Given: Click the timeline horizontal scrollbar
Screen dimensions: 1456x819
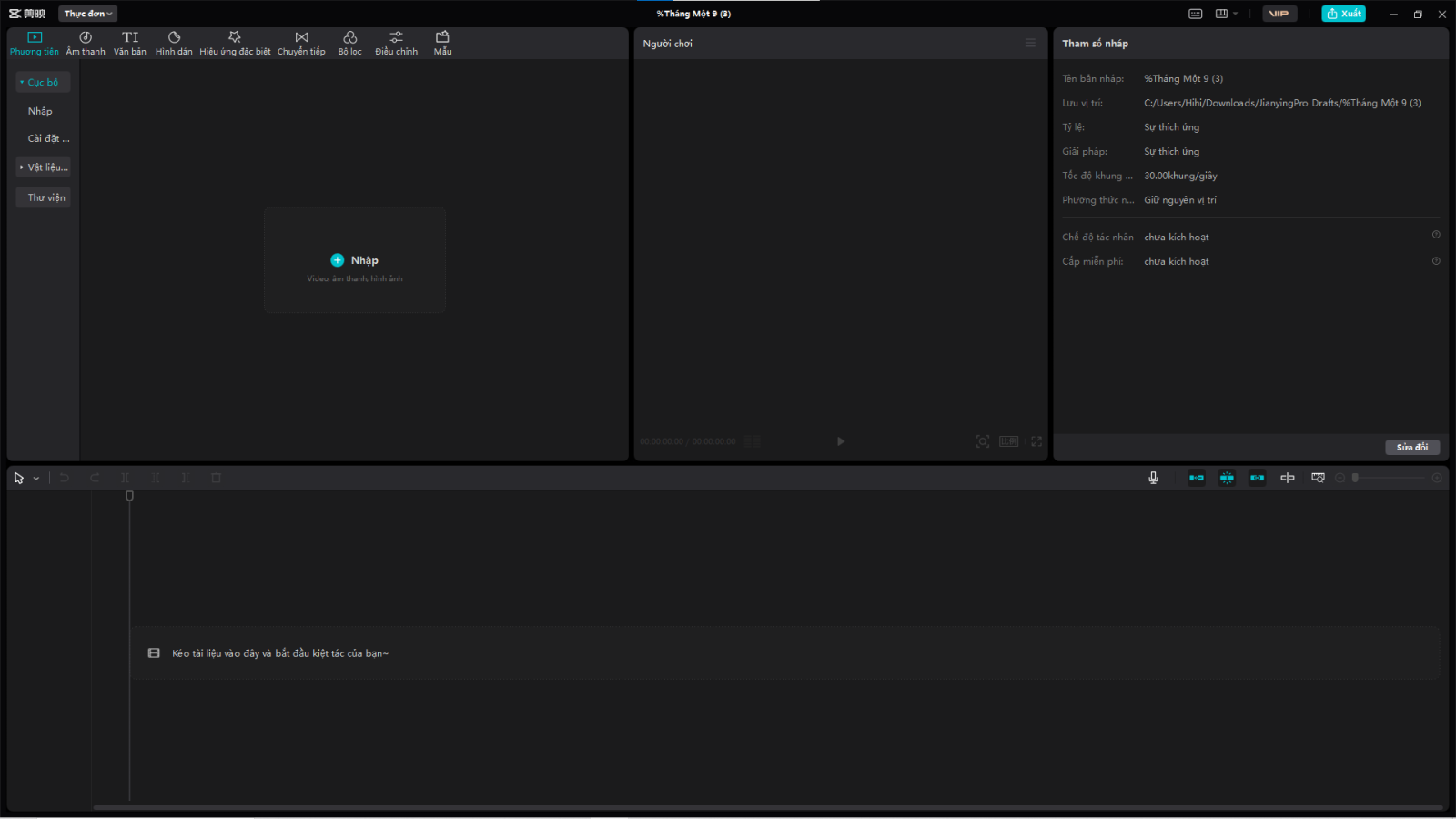Looking at the screenshot, I should (x=768, y=807).
